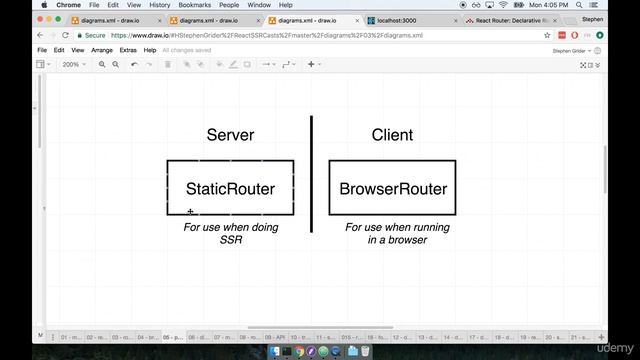This screenshot has width=640, height=360.
Task: Open Finder from the Dock
Action: pyautogui.click(x=275, y=351)
